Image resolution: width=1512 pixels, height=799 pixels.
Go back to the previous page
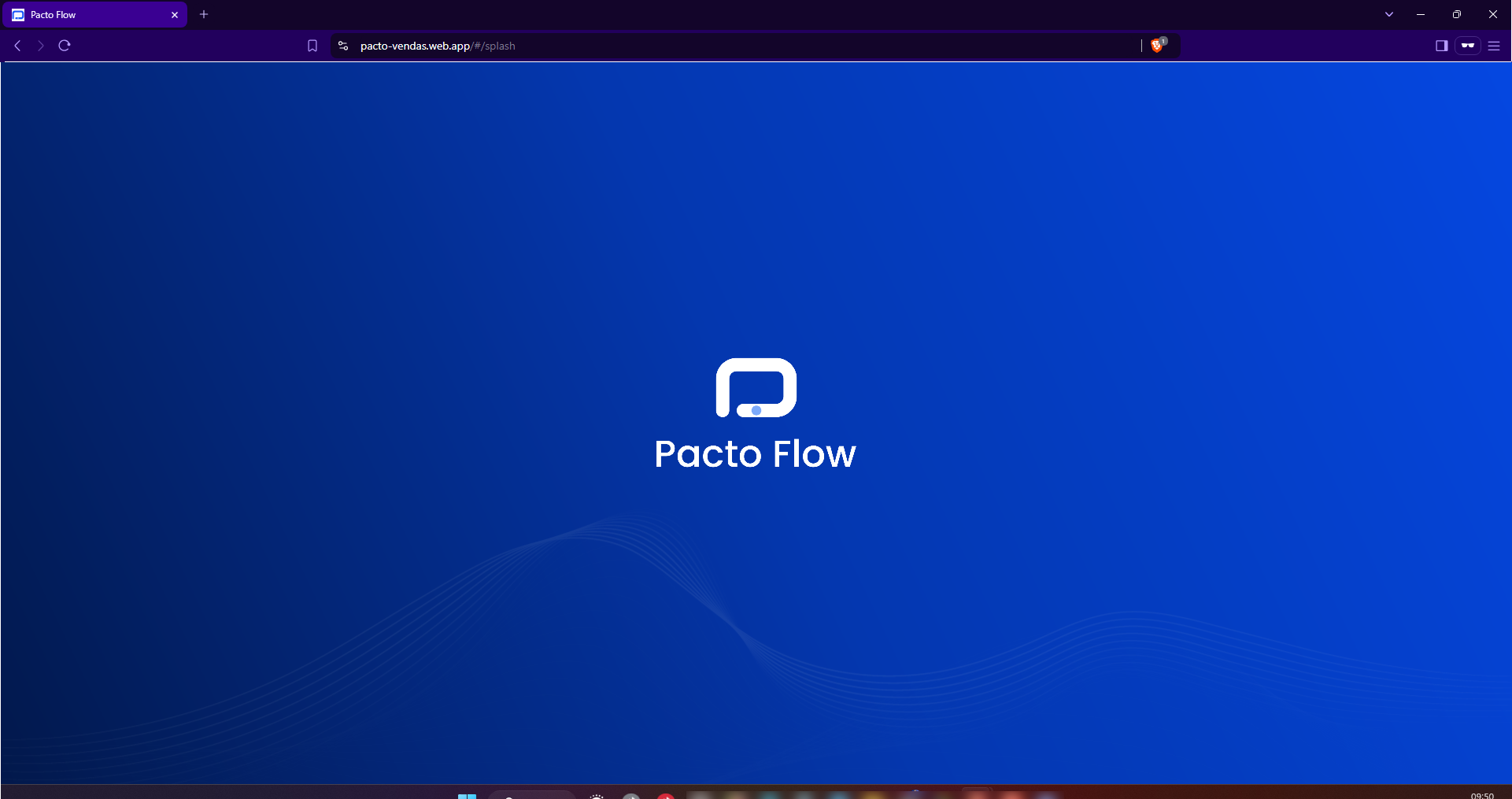pyautogui.click(x=17, y=46)
